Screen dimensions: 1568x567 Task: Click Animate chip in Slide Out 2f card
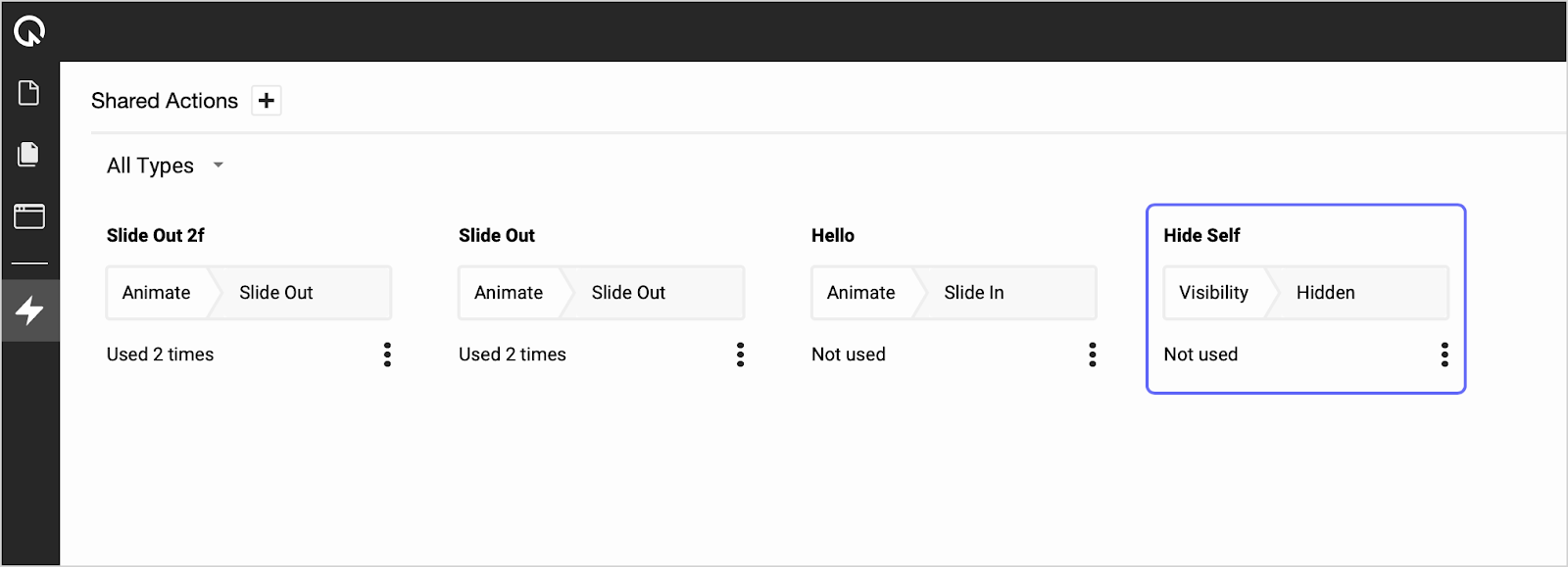point(156,293)
